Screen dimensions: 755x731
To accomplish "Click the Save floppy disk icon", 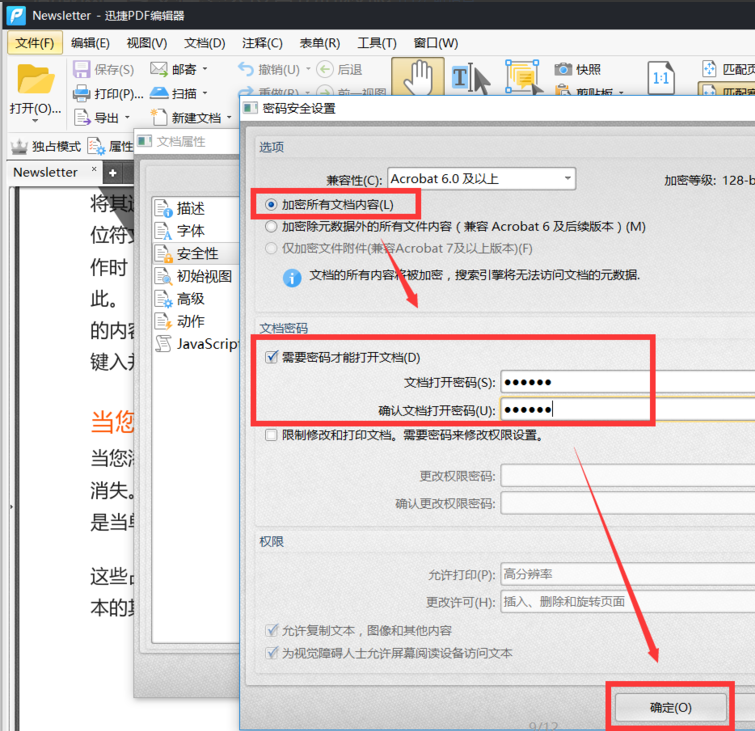I will point(81,69).
